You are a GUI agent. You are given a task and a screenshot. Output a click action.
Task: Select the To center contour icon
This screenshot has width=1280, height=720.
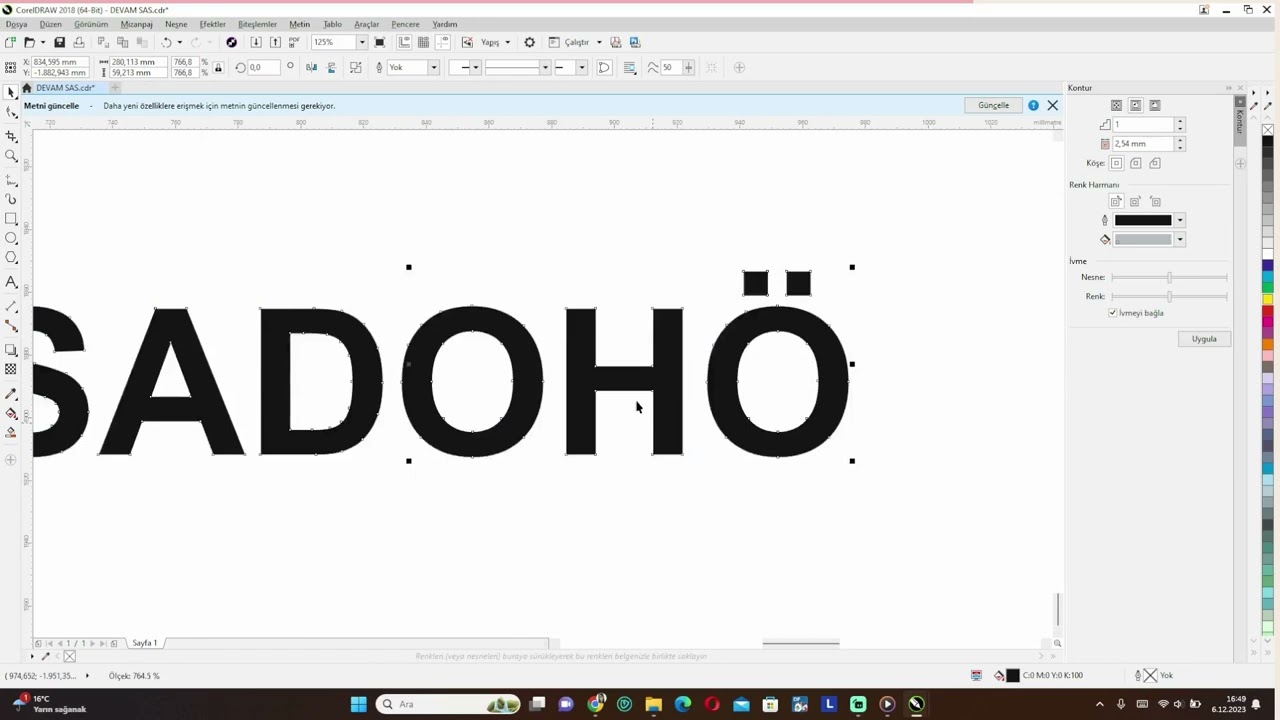1116,105
